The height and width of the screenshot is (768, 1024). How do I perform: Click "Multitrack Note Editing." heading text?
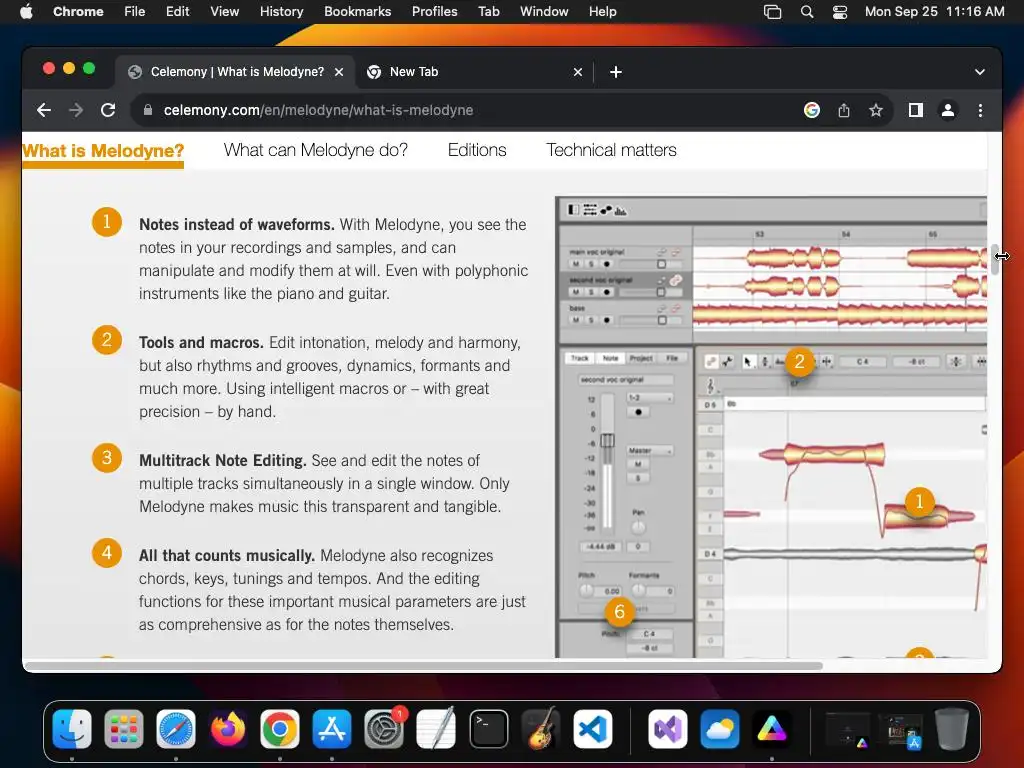pyautogui.click(x=223, y=460)
